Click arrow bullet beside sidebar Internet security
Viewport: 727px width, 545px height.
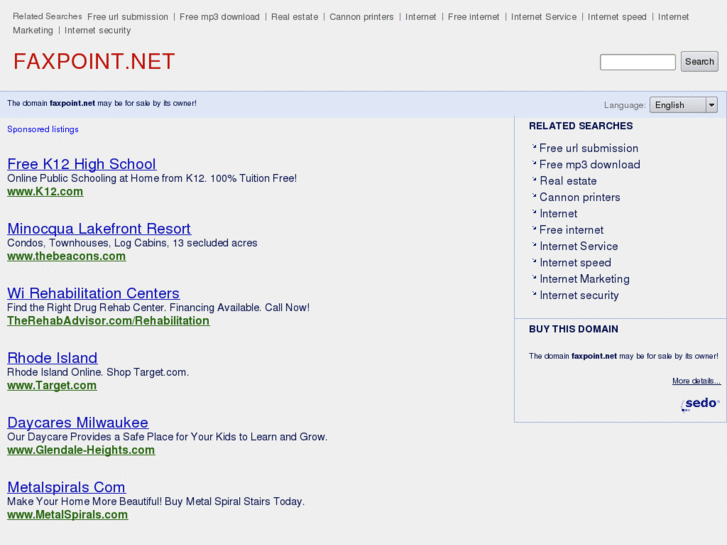pos(534,294)
